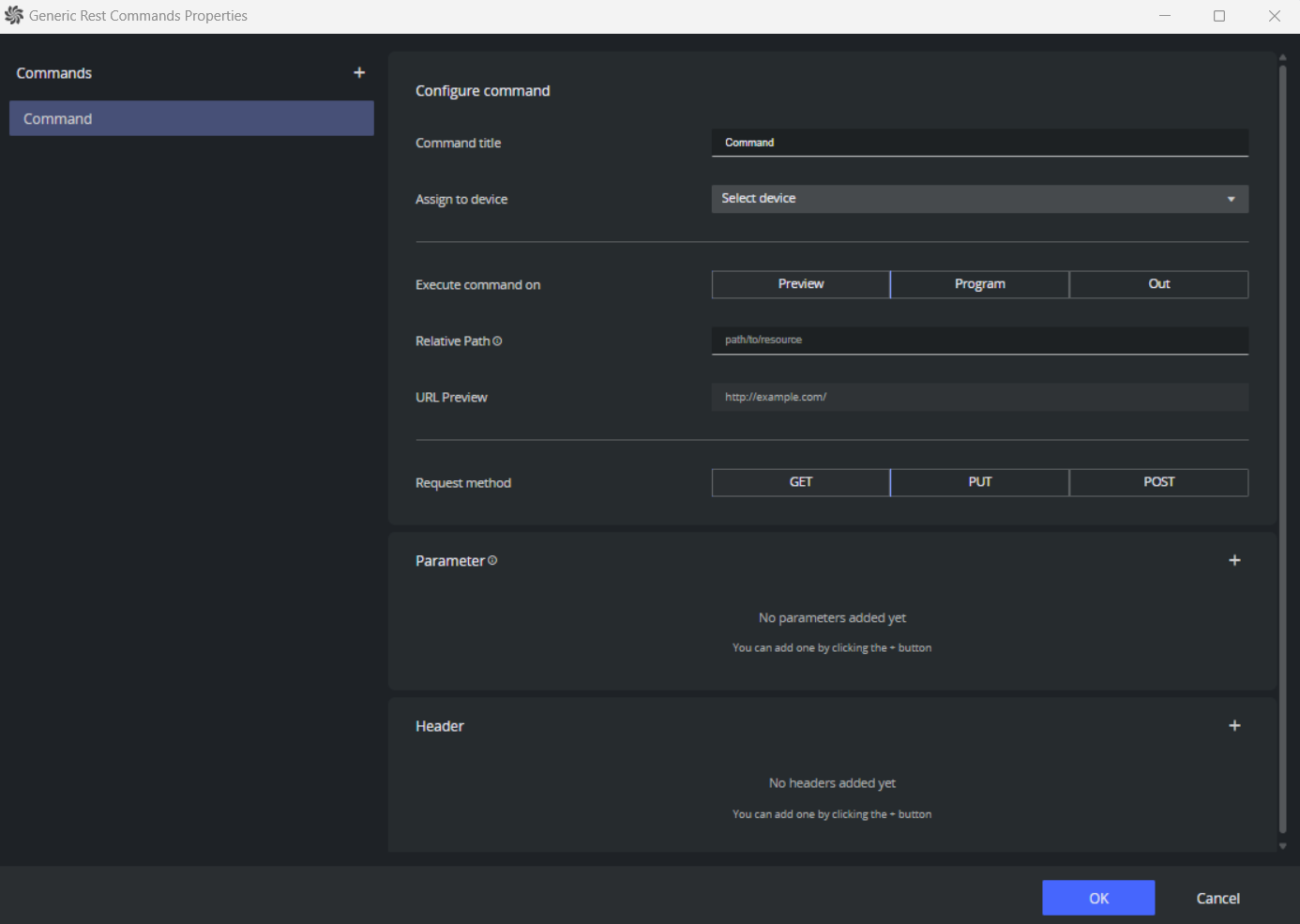
Task: Click the Relative Path info icon
Action: tap(497, 341)
